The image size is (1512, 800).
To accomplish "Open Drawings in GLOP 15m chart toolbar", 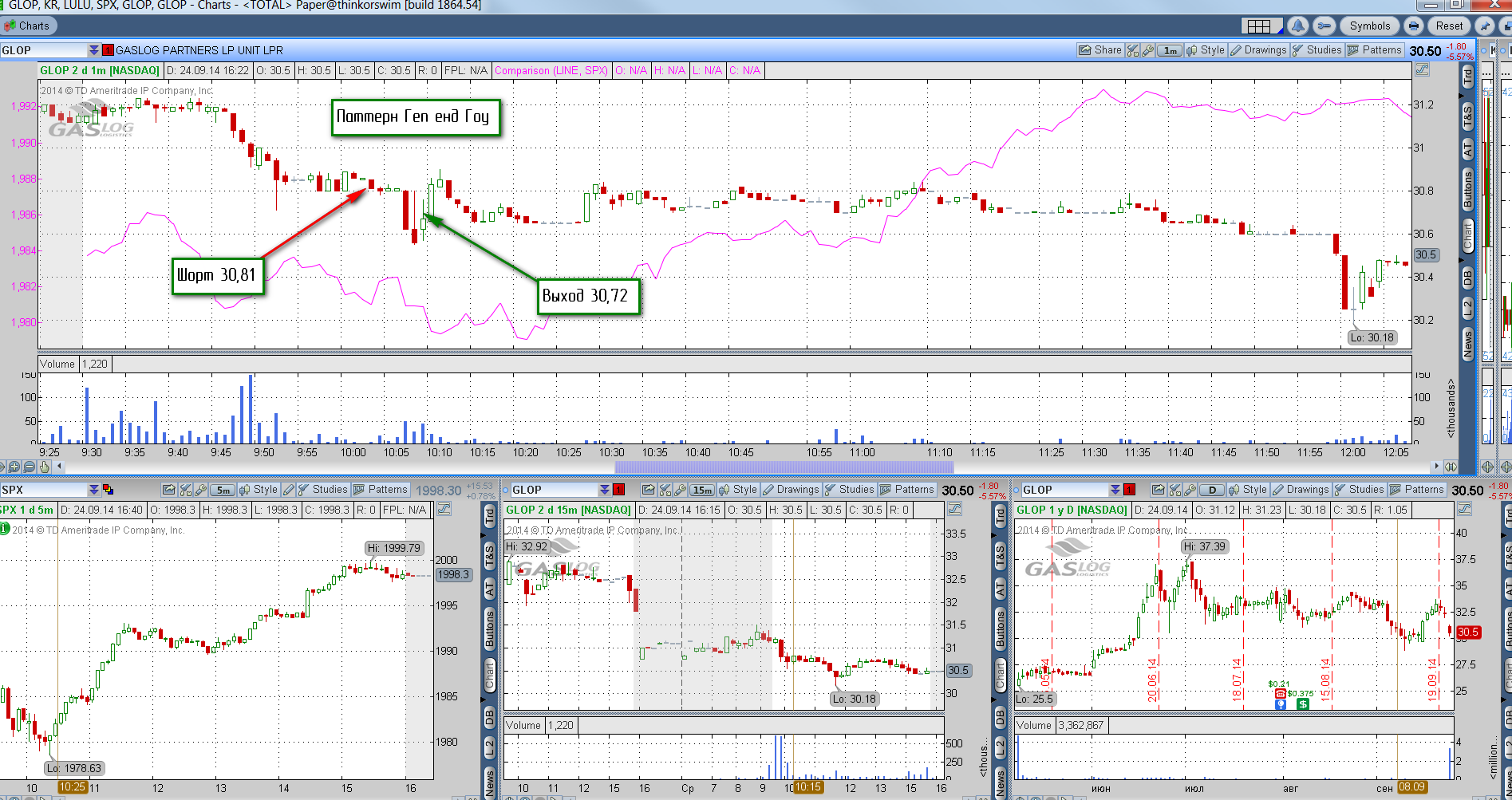I will tap(791, 490).
